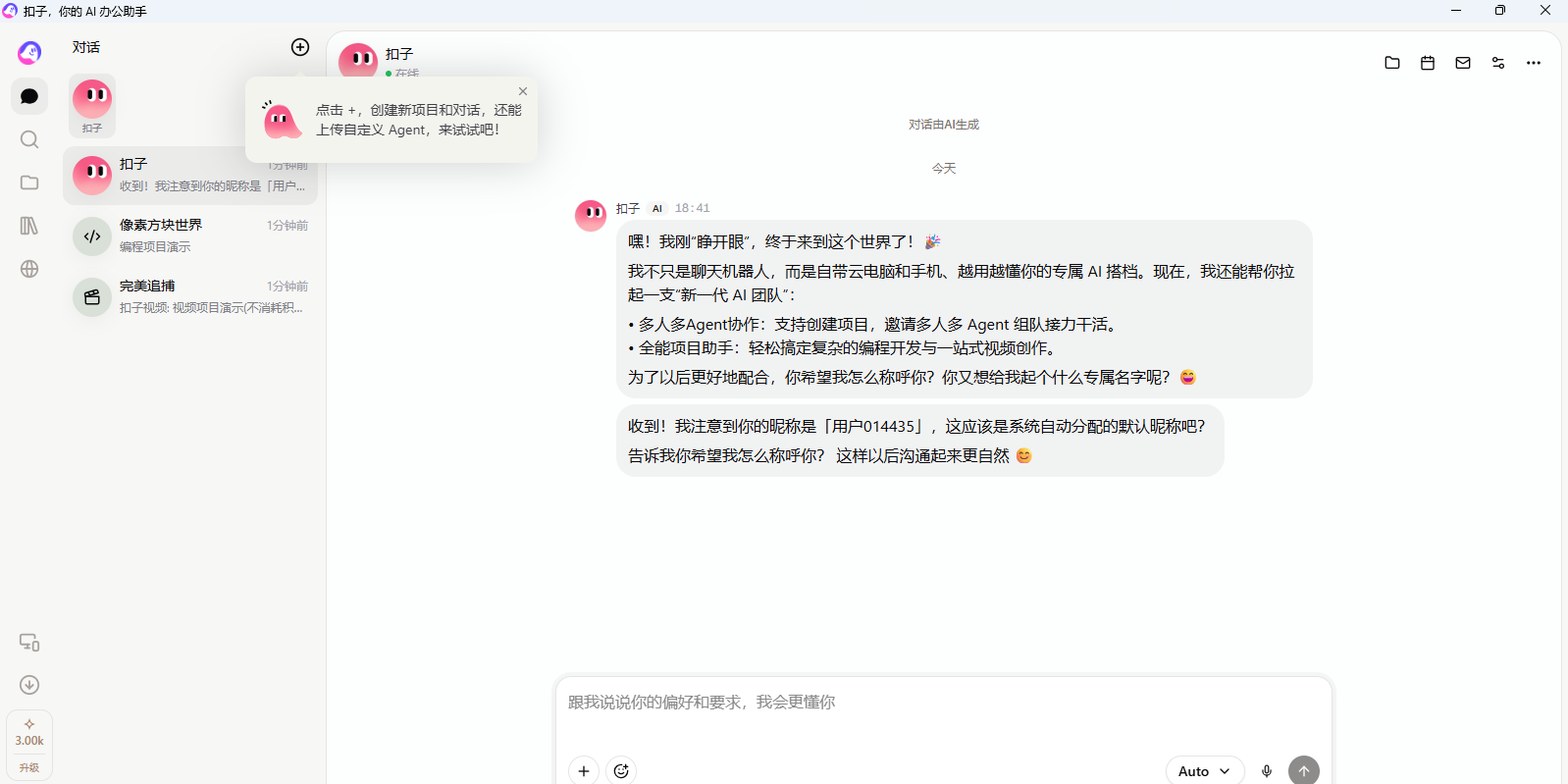Image resolution: width=1568 pixels, height=784 pixels.
Task: Click the 对话 header label
Action: pos(86,47)
